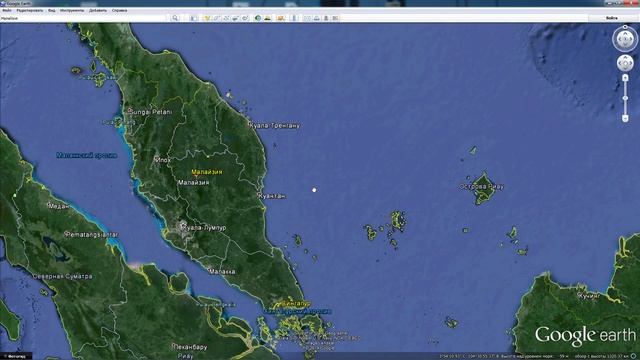Screen dimensions: 640x360
Task: Click the Медан city label
Action: click(59, 206)
